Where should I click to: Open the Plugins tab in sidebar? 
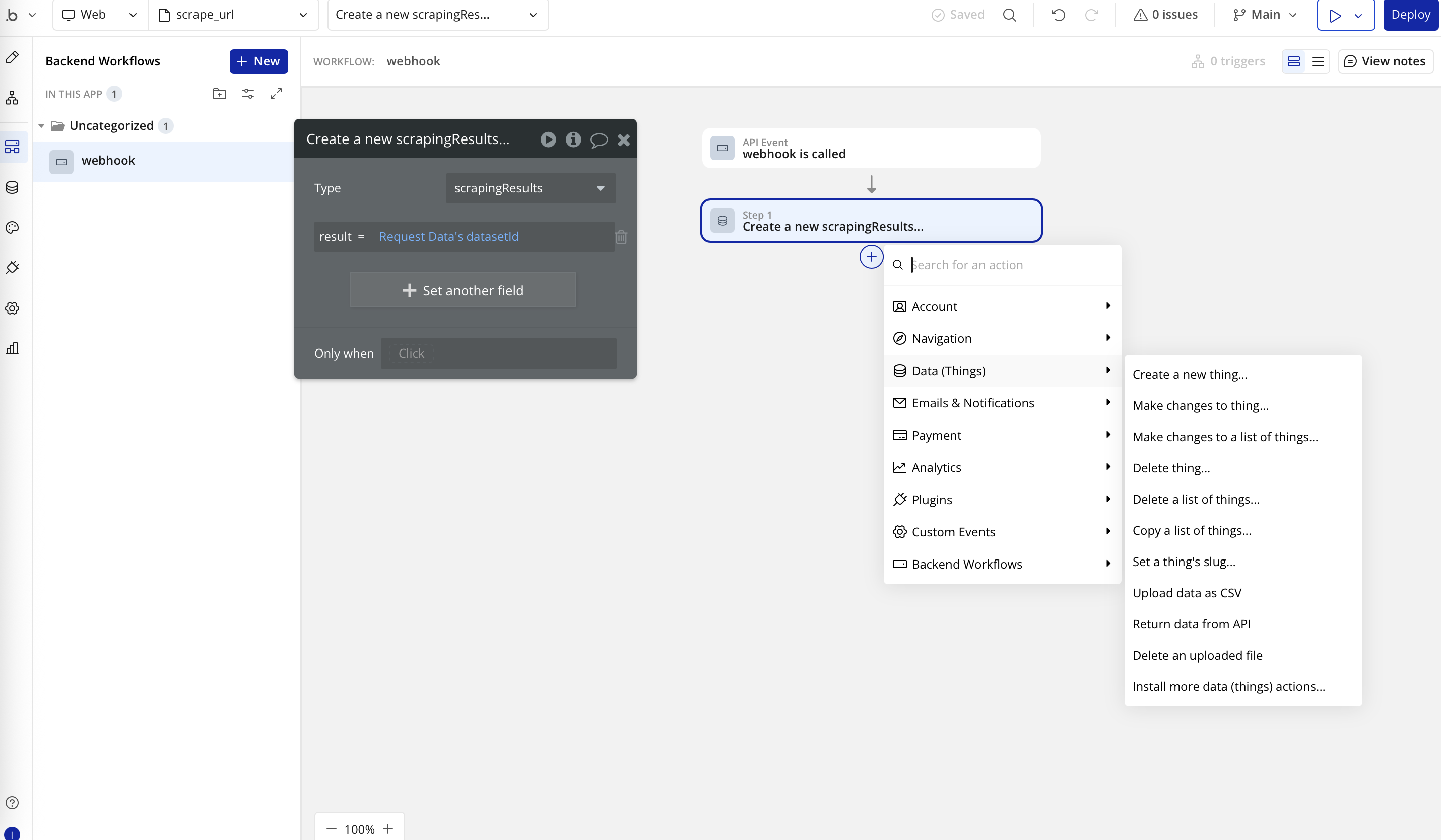coord(13,267)
